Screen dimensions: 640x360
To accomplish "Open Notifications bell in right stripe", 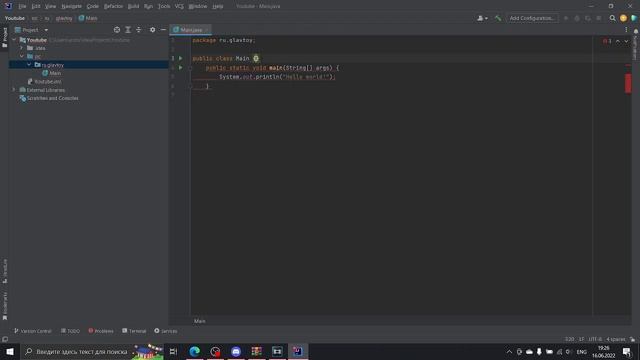I will click(x=636, y=31).
